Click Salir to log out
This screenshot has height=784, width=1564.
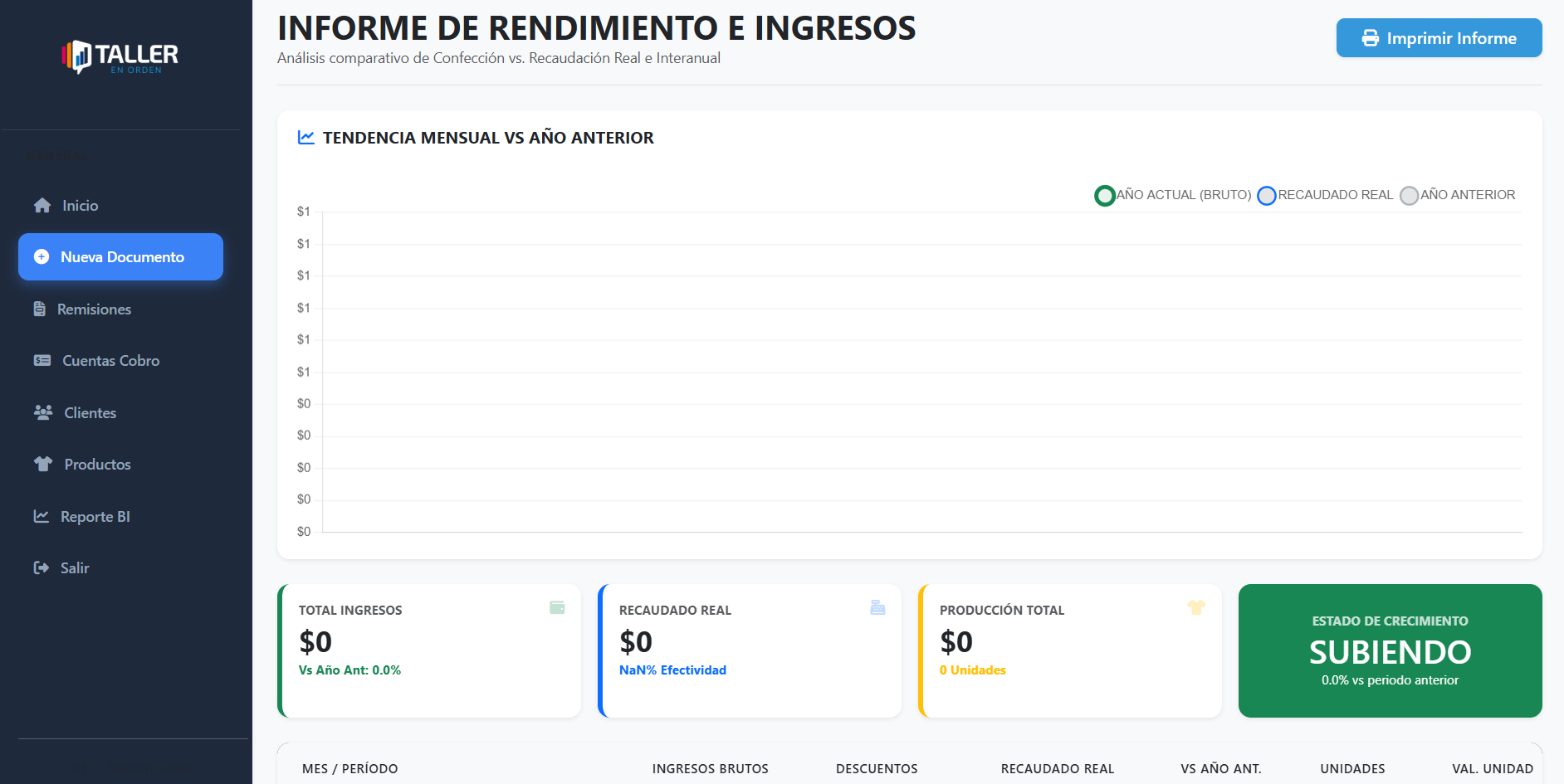(x=77, y=567)
